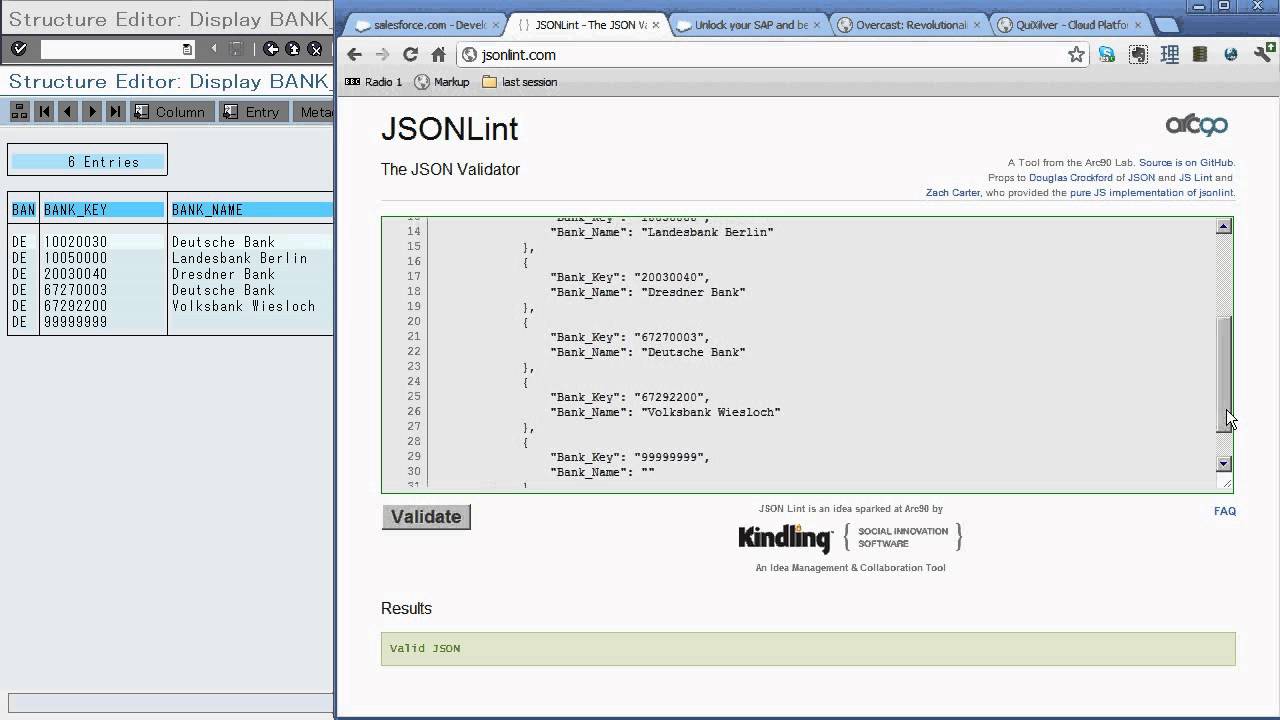This screenshot has height=720, width=1280.
Task: Click the Evernote elephant extension icon
Action: pos(1138,55)
